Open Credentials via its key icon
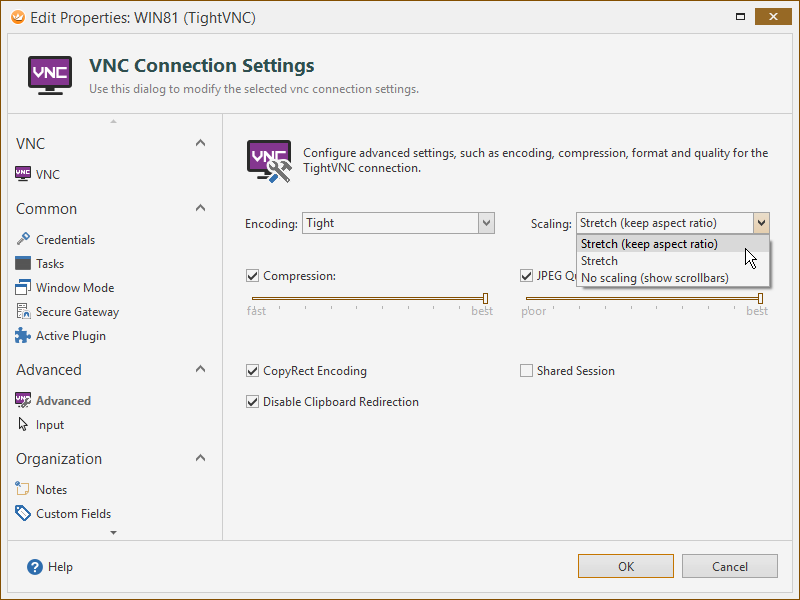The image size is (800, 600). [24, 239]
